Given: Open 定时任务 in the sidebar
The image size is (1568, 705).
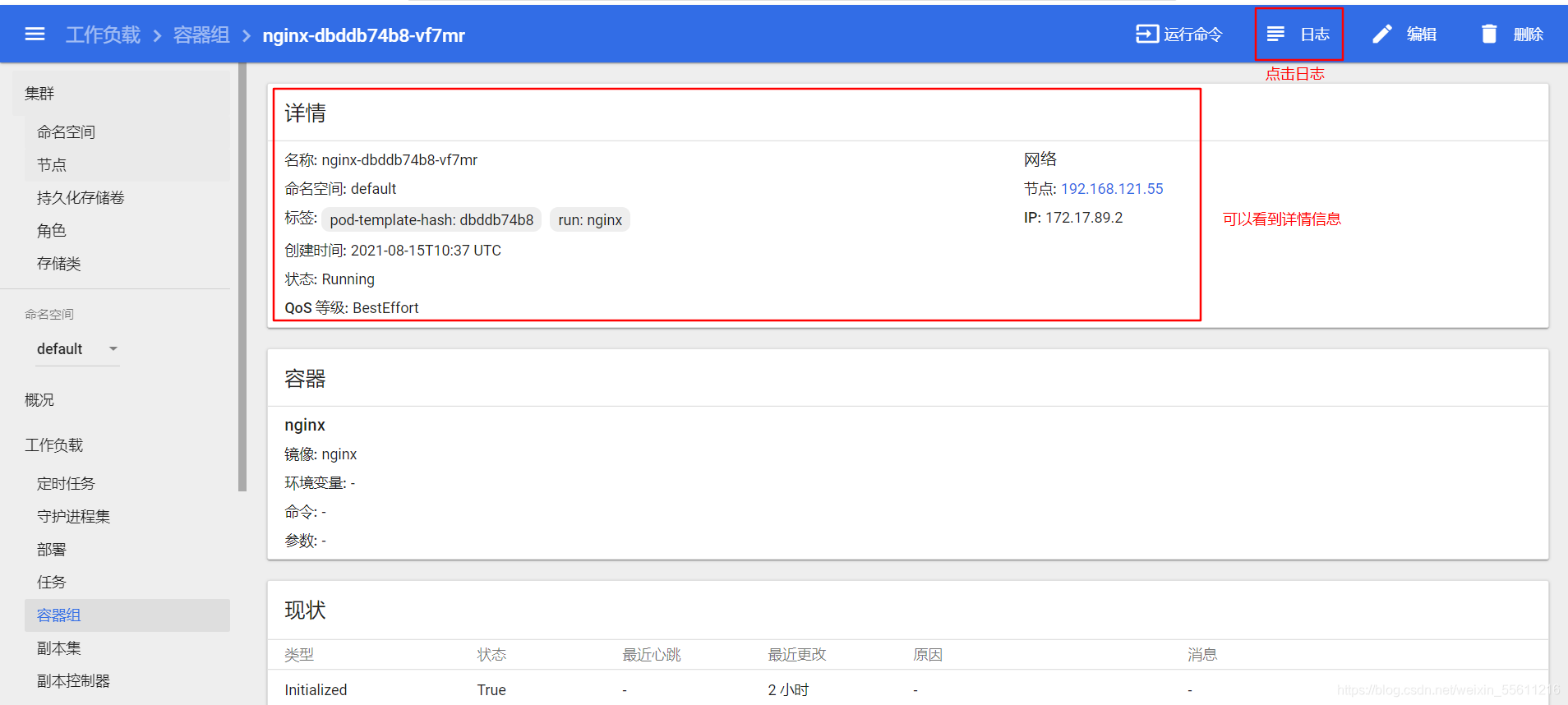Looking at the screenshot, I should (x=66, y=484).
